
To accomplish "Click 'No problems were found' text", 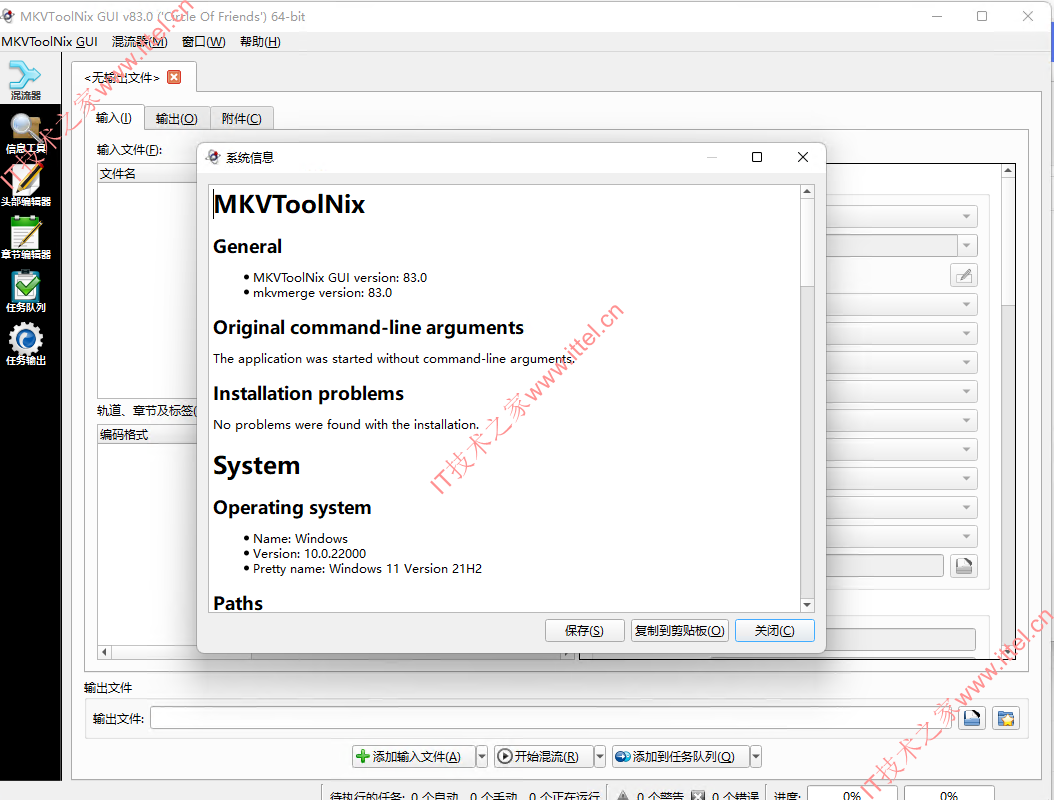I will pyautogui.click(x=346, y=425).
